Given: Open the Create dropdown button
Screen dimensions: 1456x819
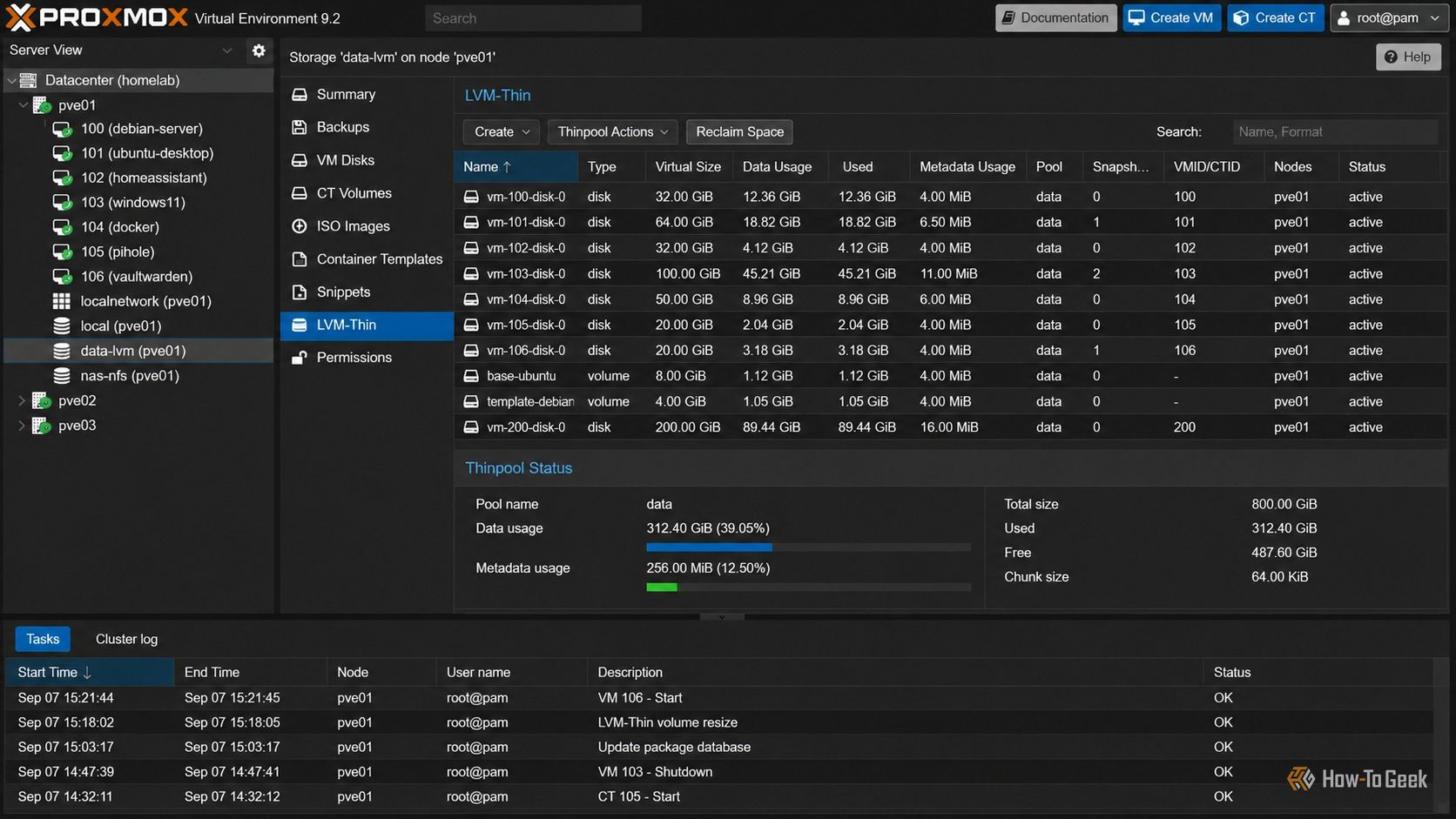Looking at the screenshot, I should [x=502, y=132].
